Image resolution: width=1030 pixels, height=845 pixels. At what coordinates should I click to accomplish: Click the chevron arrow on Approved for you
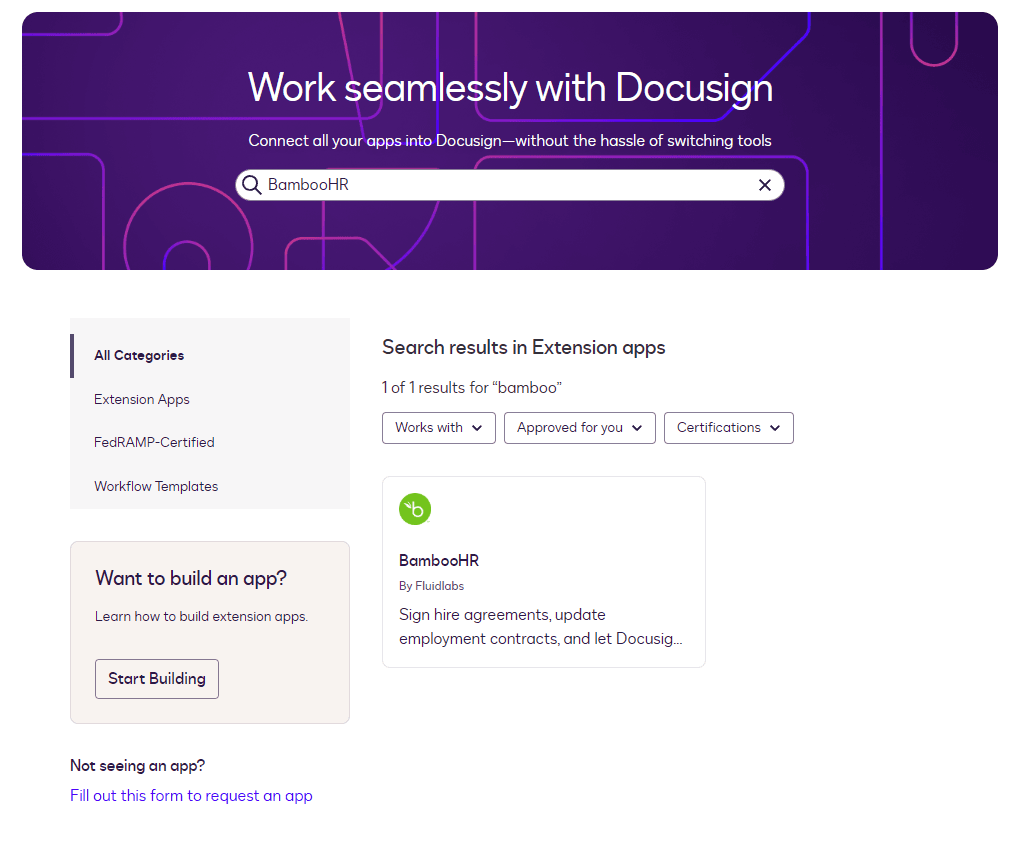click(637, 428)
